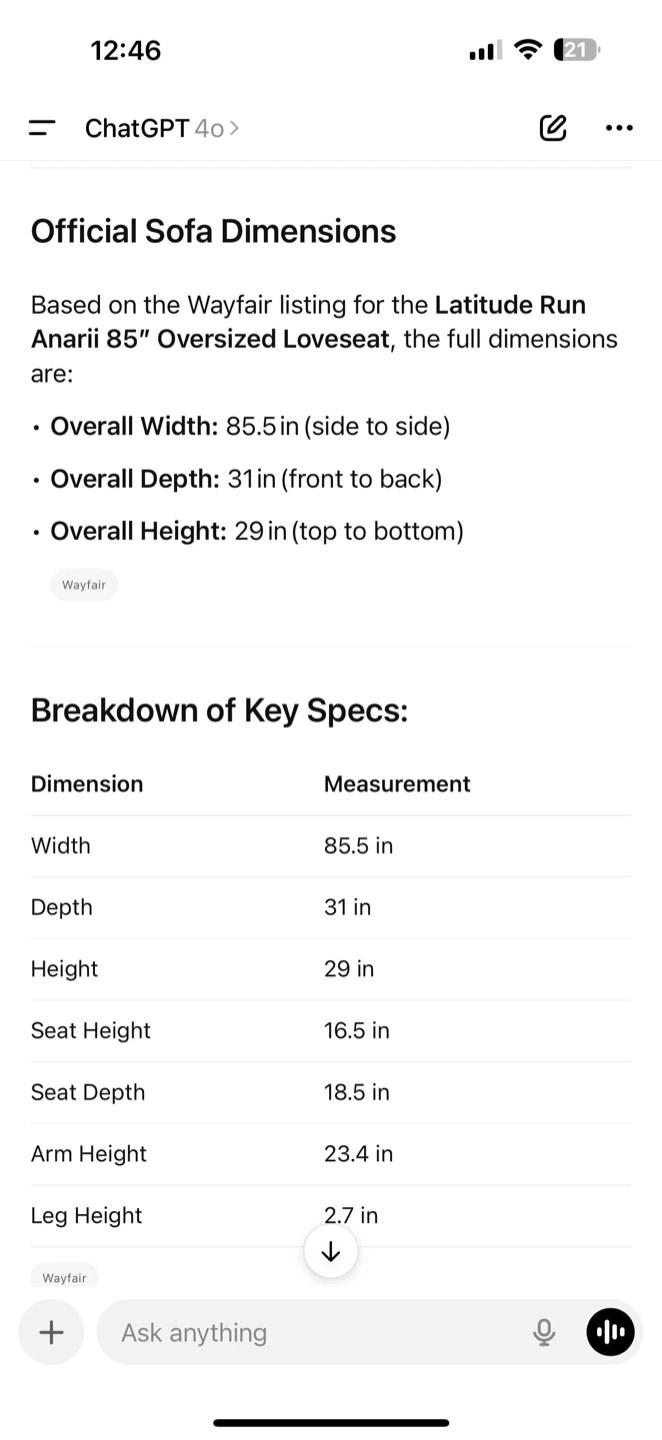Open the Wayfair citation below the table
The width and height of the screenshot is (662, 1440).
coord(64,1277)
